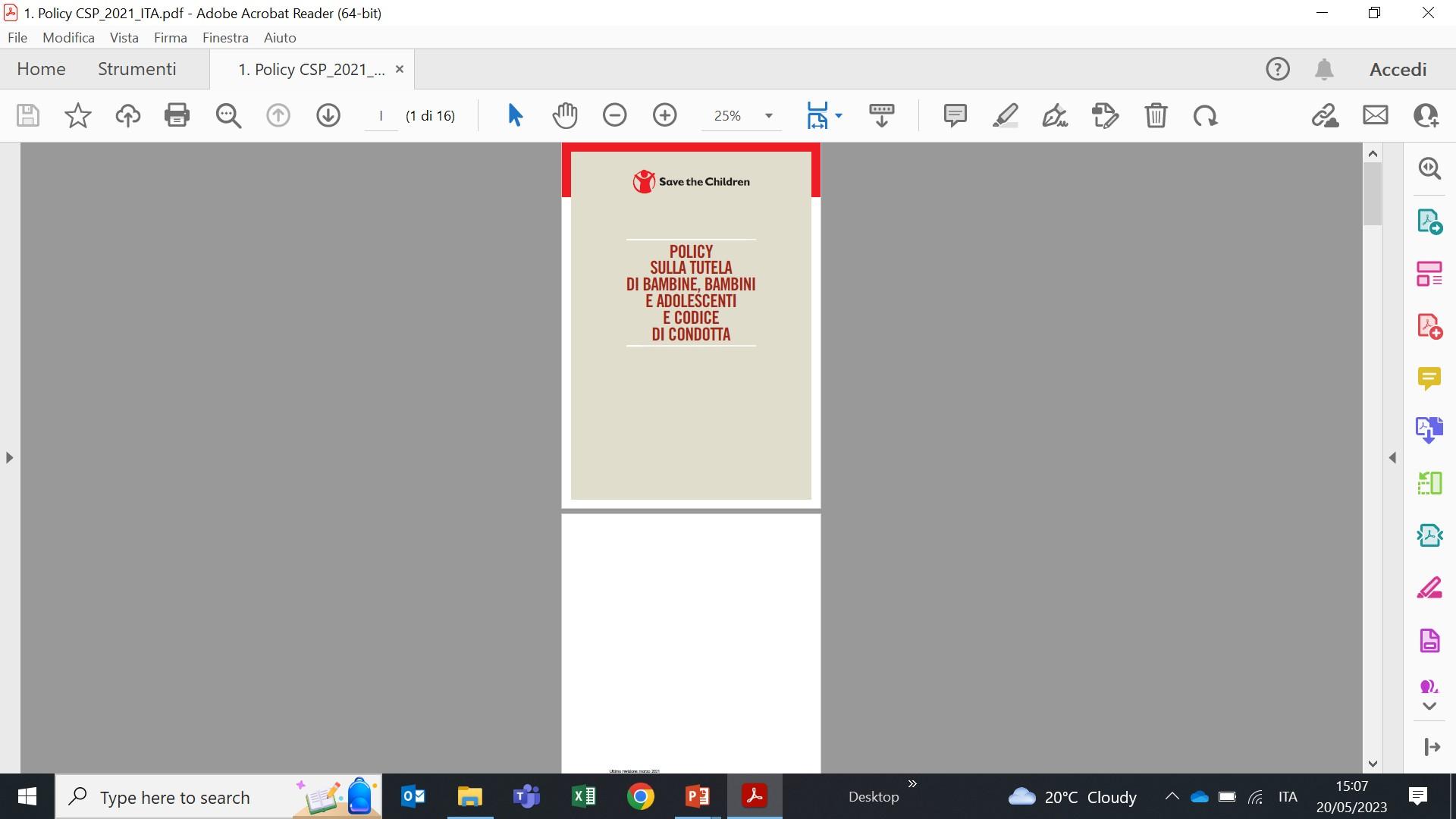Image resolution: width=1456 pixels, height=819 pixels.
Task: Open the Sign / draw pen tool
Action: click(1055, 115)
